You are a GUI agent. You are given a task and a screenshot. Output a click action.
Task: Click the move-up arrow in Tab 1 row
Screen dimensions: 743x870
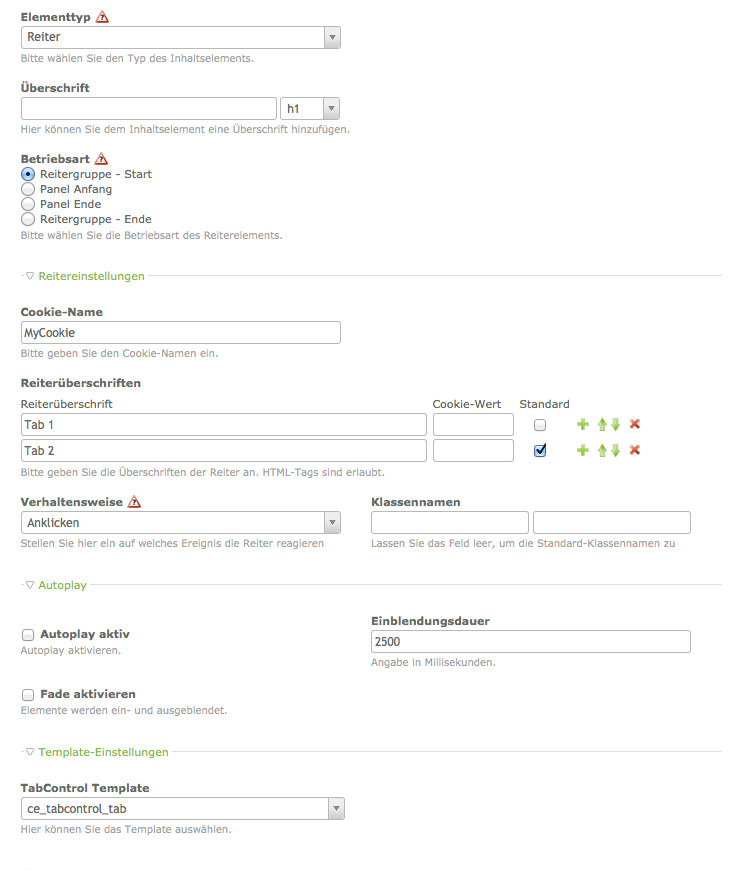[602, 424]
